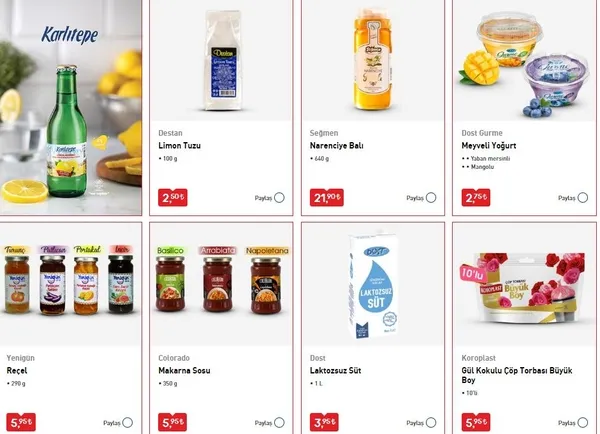Open the Koroplast garbage bag image
This screenshot has height=434, width=600.
[525, 284]
